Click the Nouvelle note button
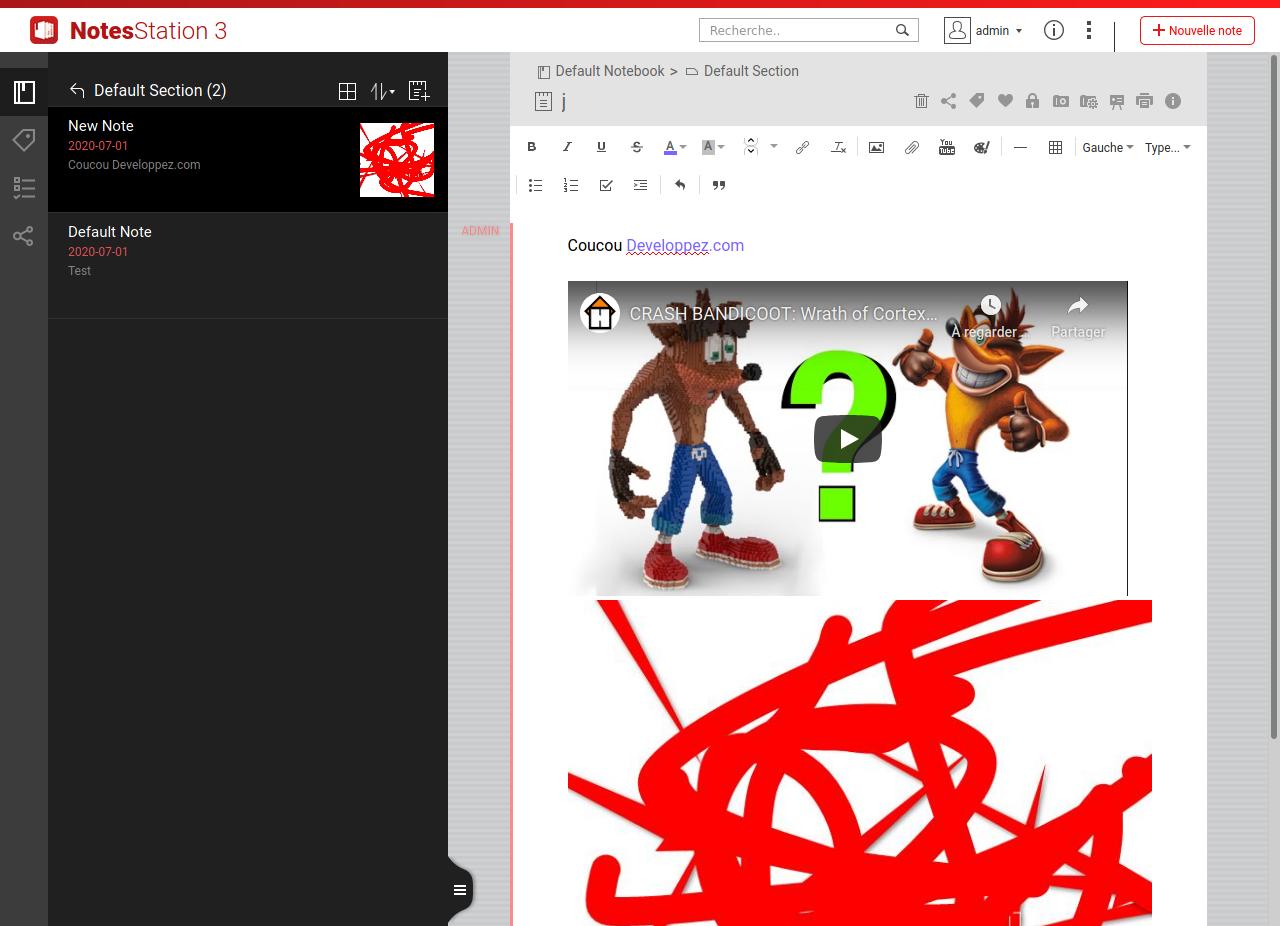This screenshot has height=926, width=1280. pos(1197,30)
